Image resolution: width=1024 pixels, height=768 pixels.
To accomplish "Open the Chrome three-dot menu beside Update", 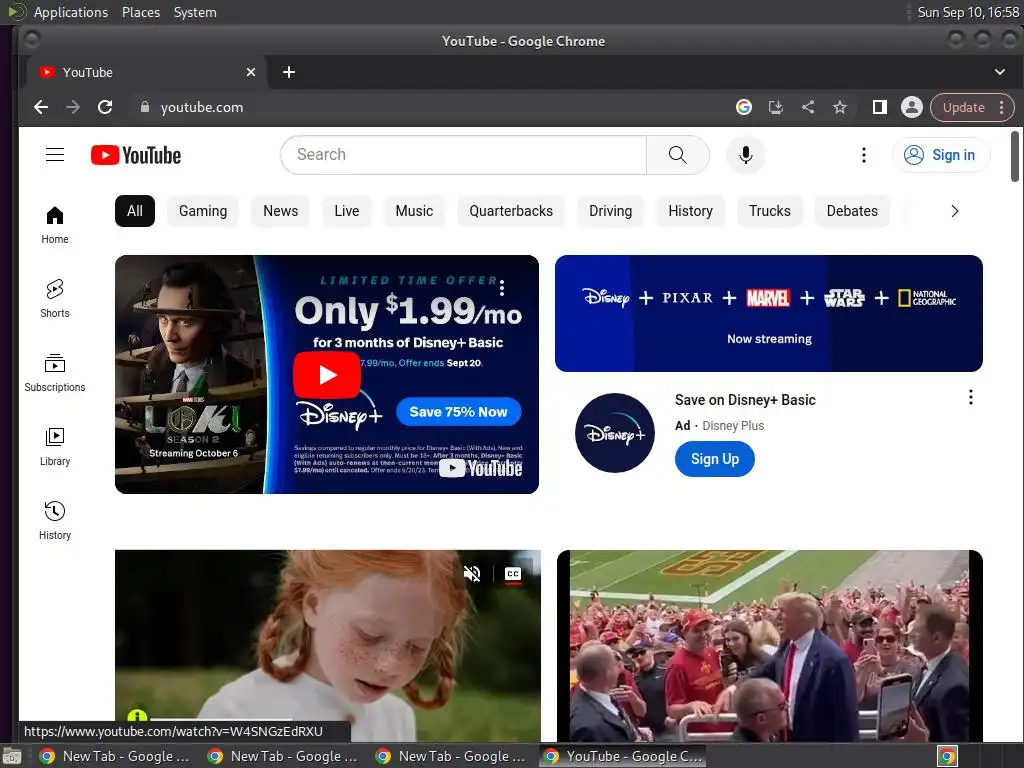I will point(1002,107).
